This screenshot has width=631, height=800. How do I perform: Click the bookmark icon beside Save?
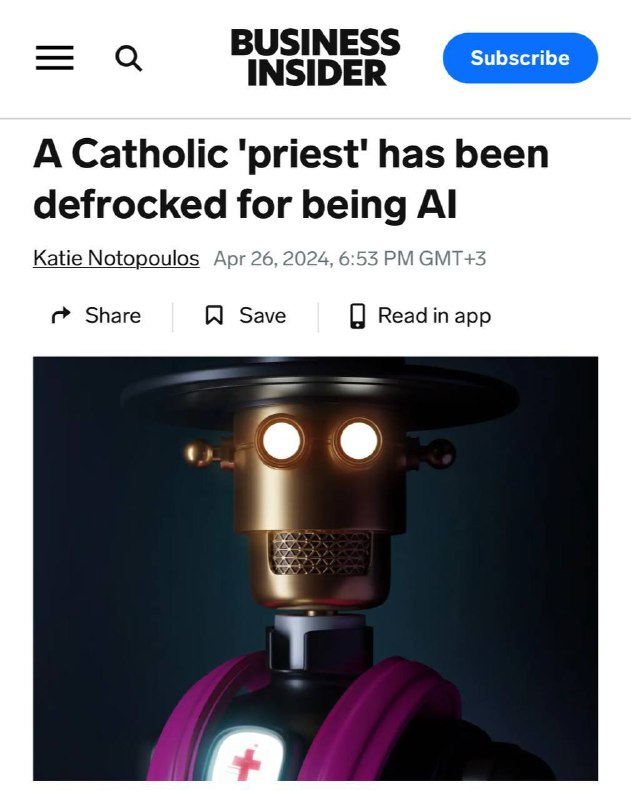[214, 315]
